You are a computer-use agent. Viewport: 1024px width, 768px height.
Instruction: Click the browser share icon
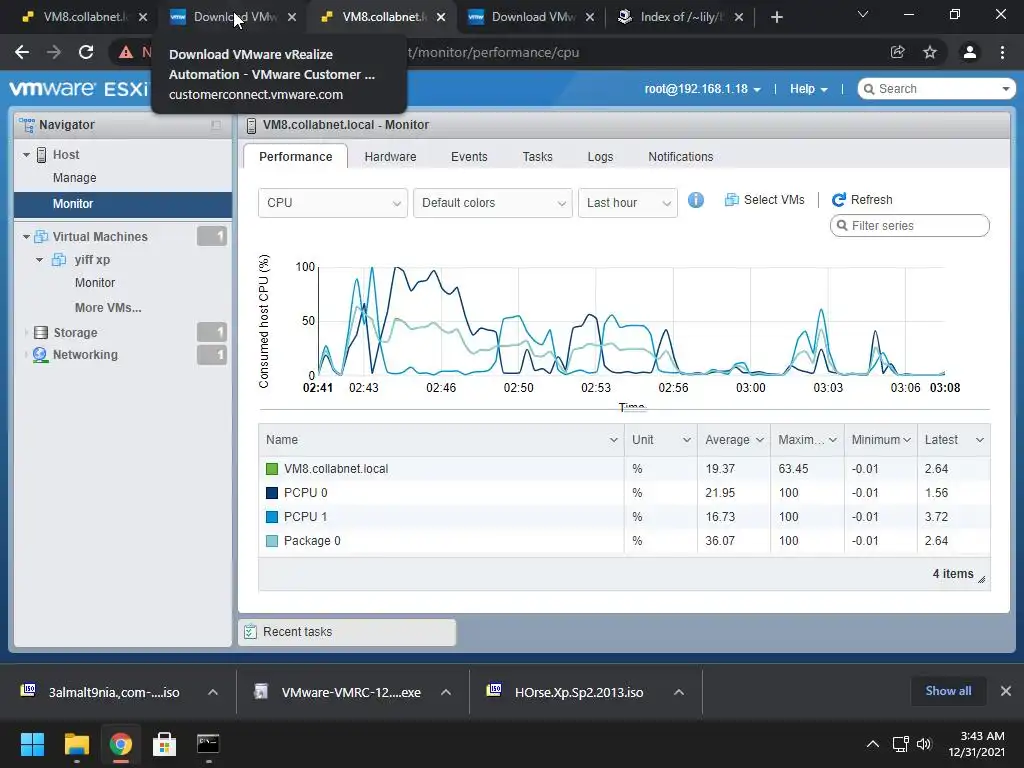click(x=897, y=52)
